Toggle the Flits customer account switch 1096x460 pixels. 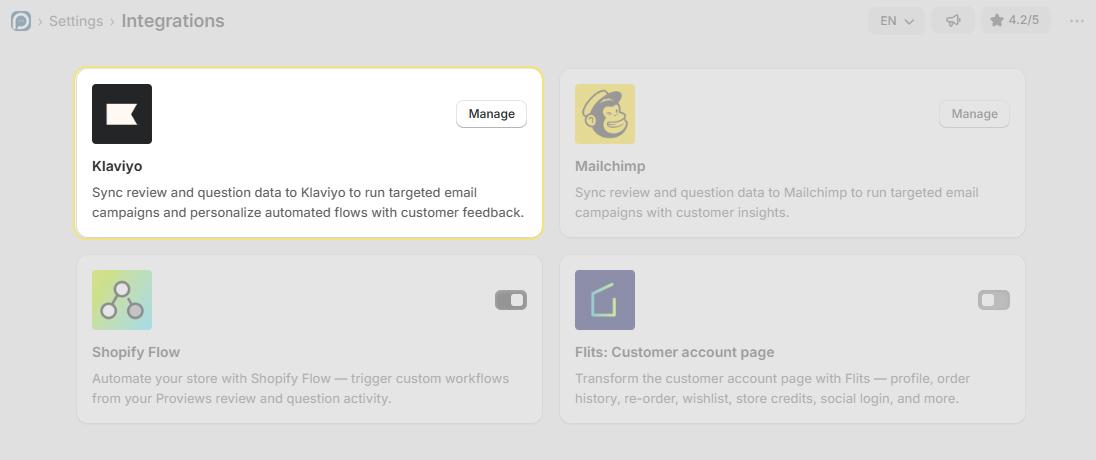[x=994, y=300]
